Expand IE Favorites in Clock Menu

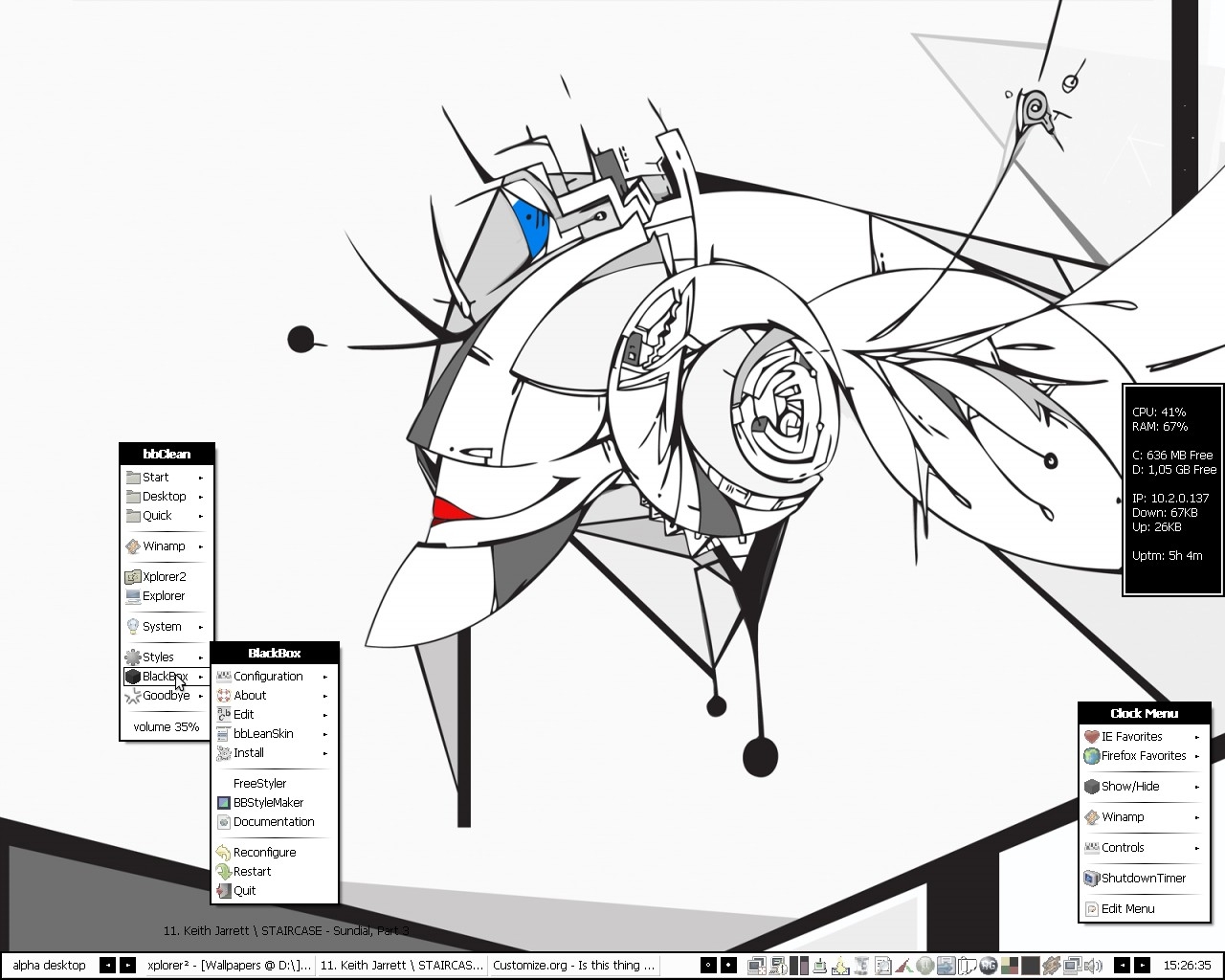tap(1144, 736)
